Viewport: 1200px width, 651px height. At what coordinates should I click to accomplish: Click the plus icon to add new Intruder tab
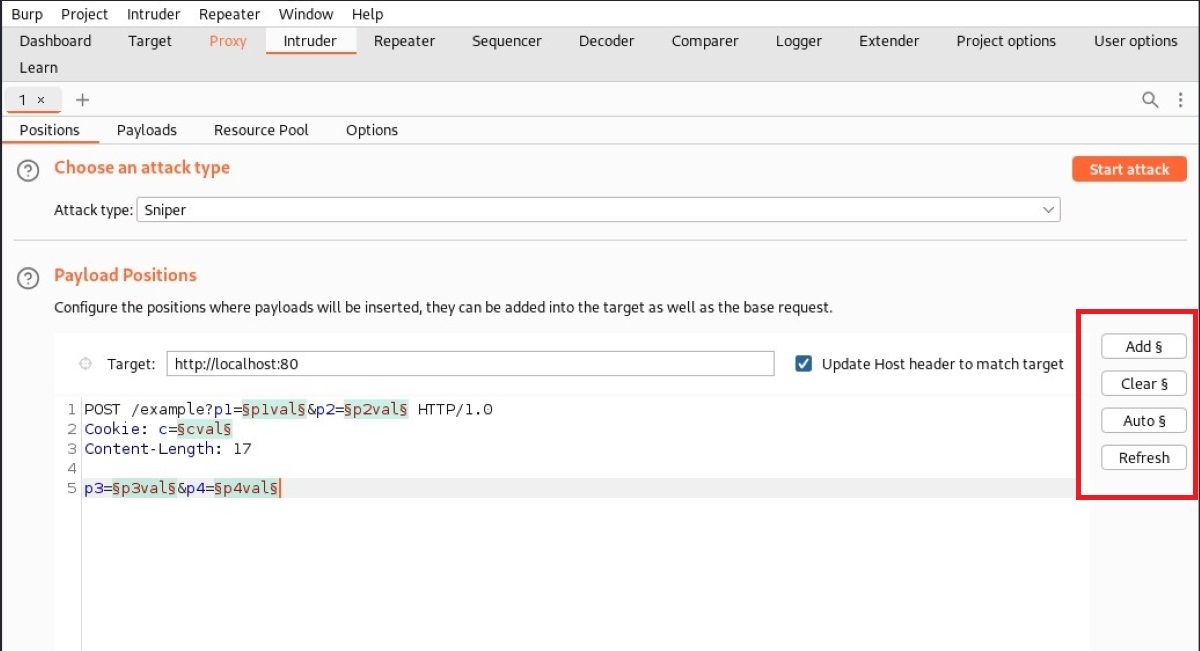click(x=82, y=100)
